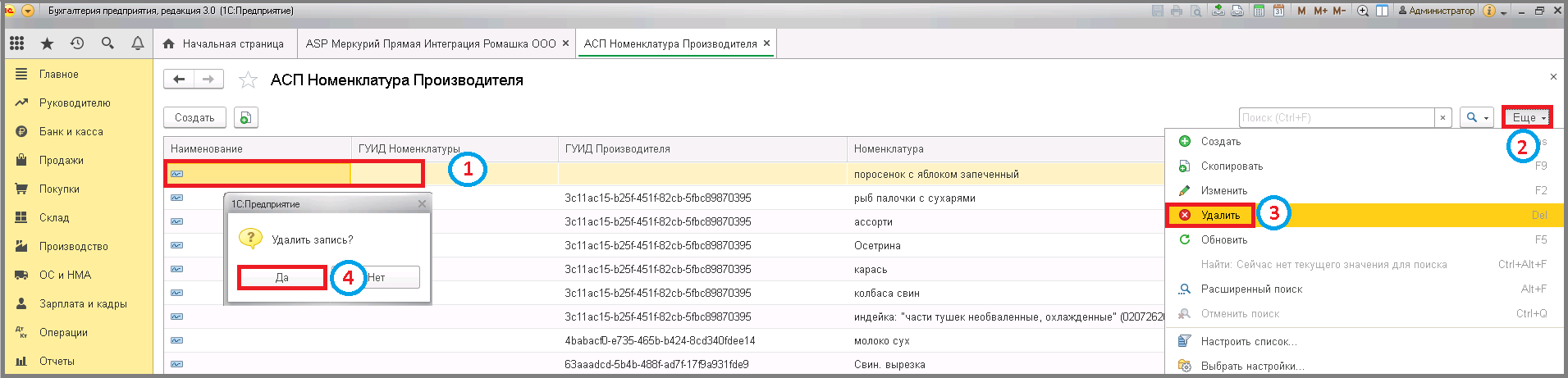Image resolution: width=1568 pixels, height=378 pixels.
Task: Choose Расширенный поиск menu entry
Action: (x=1364, y=289)
